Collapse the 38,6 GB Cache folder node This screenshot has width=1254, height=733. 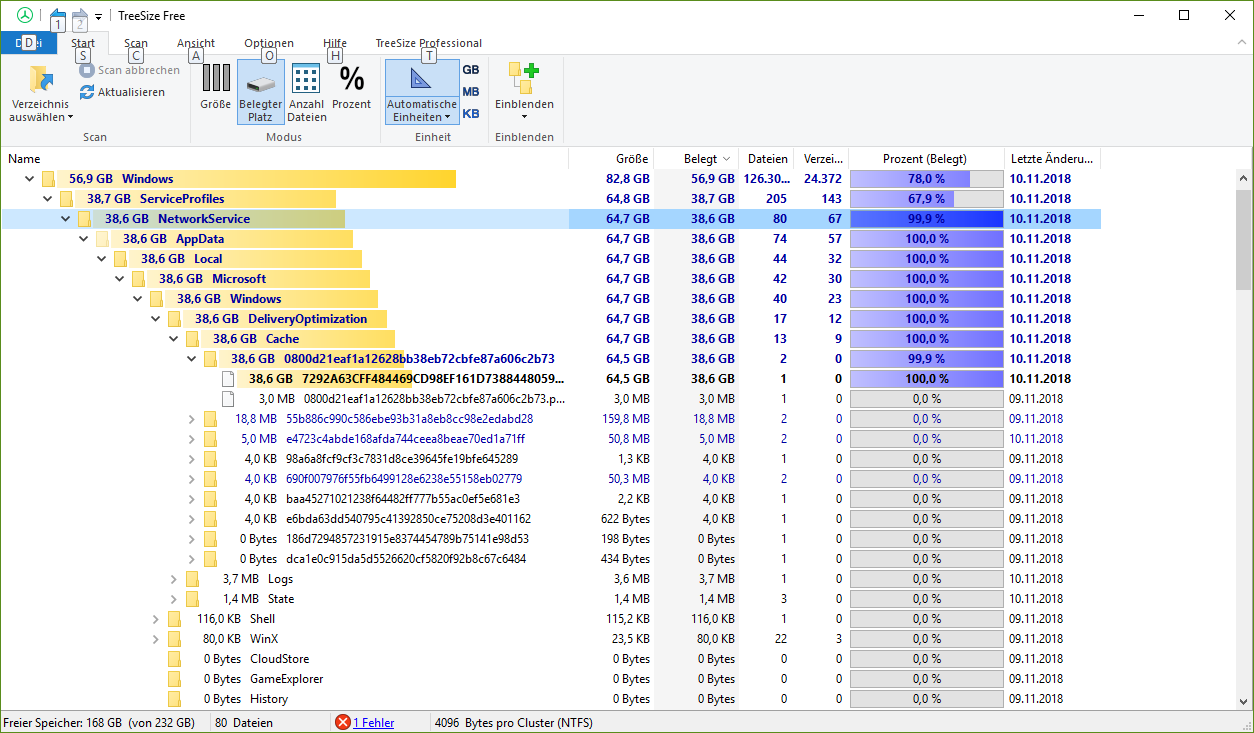[174, 339]
